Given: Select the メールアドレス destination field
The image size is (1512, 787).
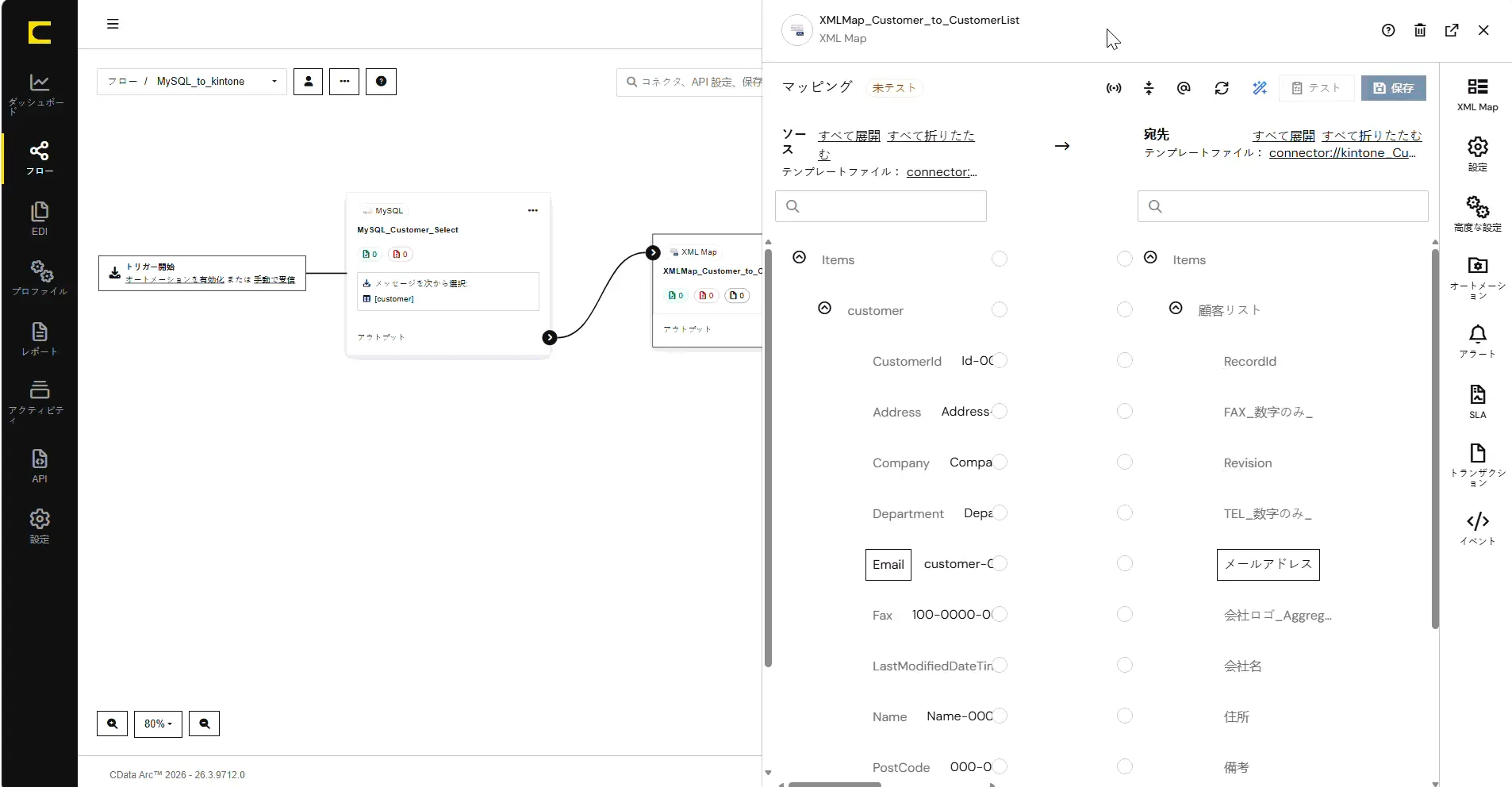Looking at the screenshot, I should [1268, 565].
